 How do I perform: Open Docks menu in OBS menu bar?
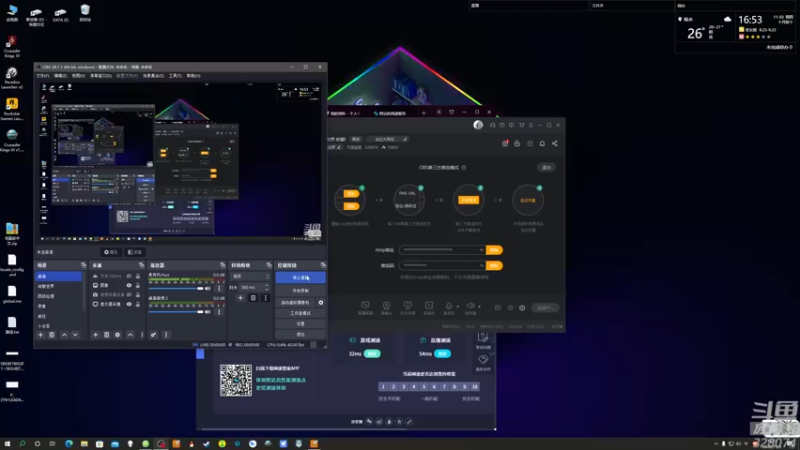coord(101,76)
